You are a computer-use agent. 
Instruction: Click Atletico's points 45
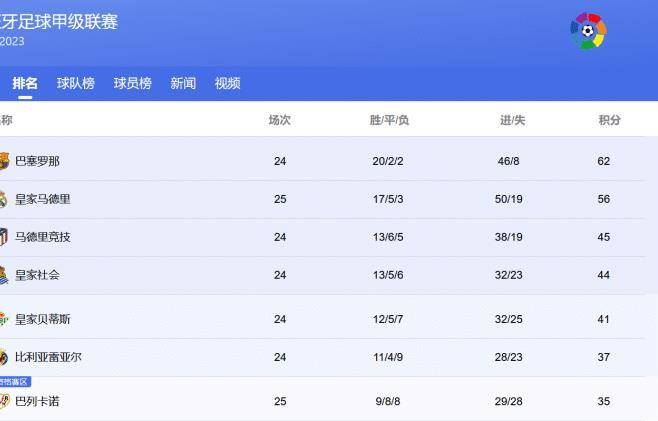tap(603, 237)
